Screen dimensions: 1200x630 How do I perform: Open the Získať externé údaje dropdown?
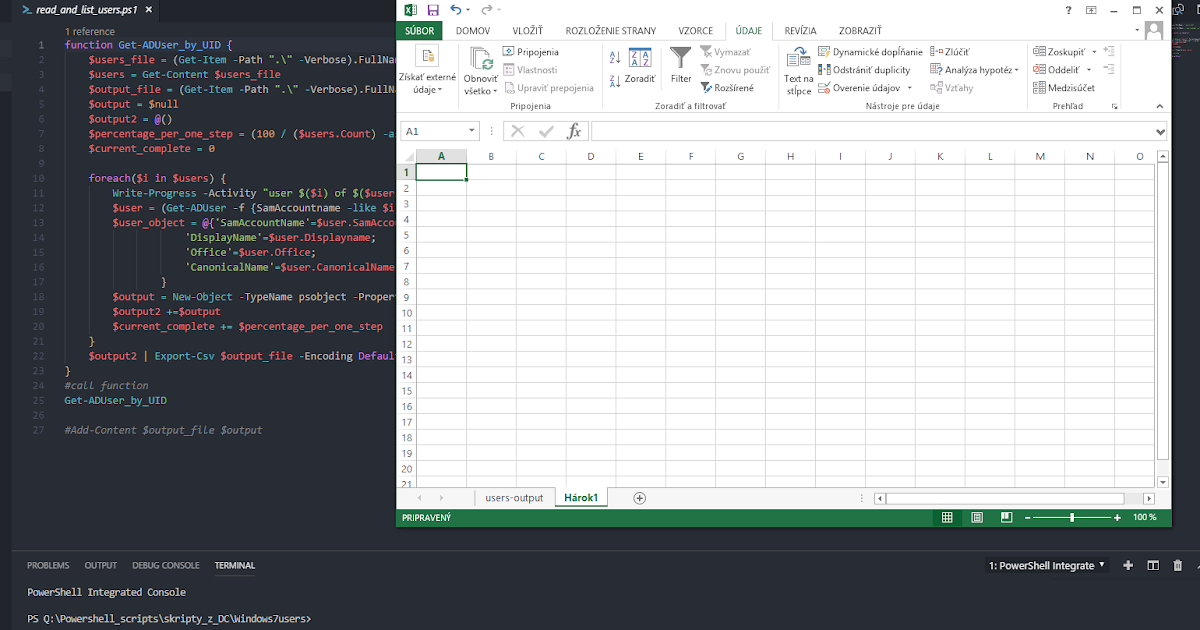[427, 70]
